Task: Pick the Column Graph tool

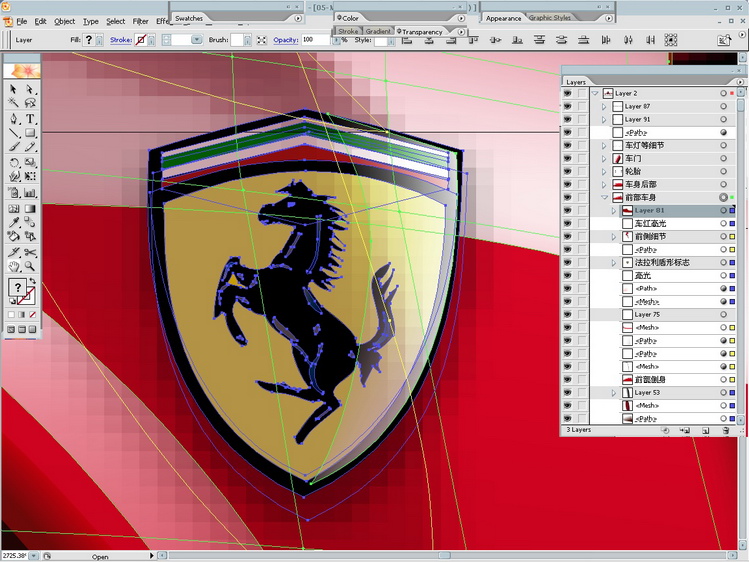Action: (30, 192)
